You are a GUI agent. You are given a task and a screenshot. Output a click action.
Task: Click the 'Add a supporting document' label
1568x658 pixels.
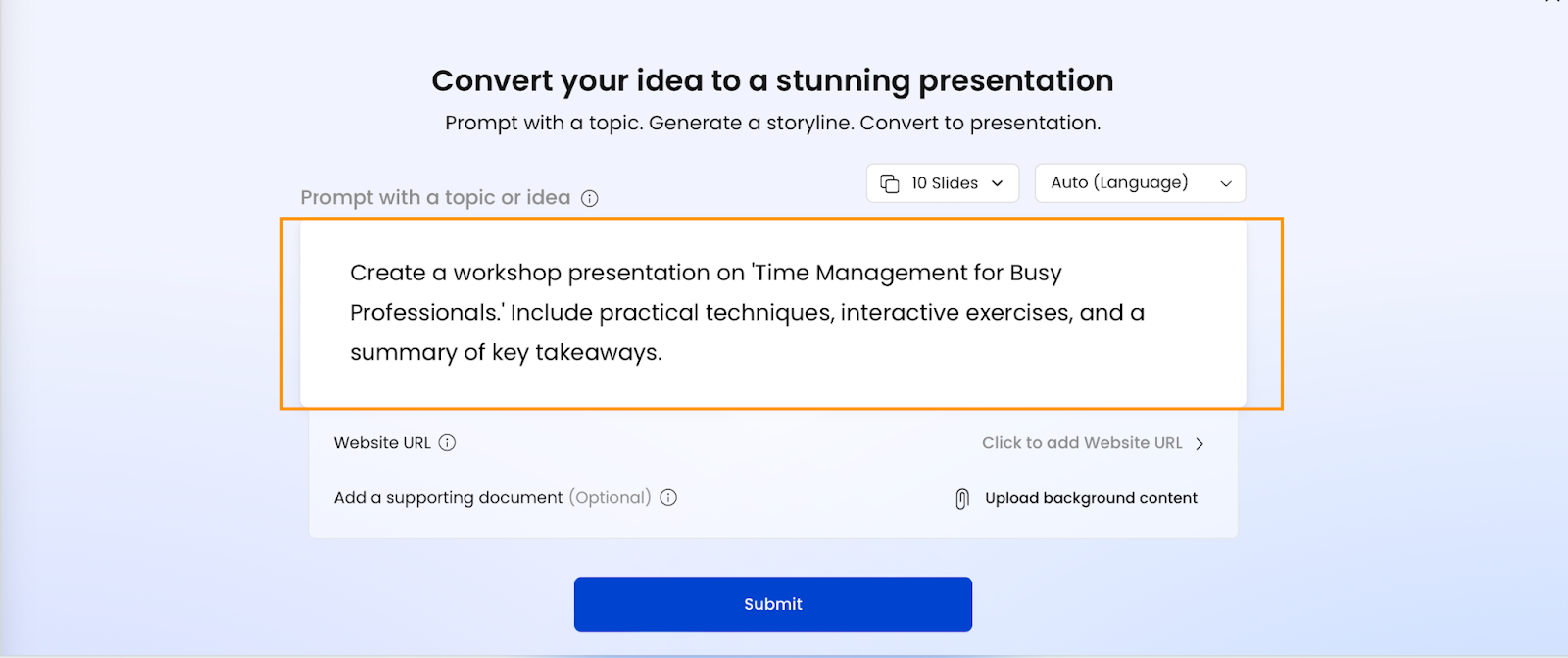point(449,498)
